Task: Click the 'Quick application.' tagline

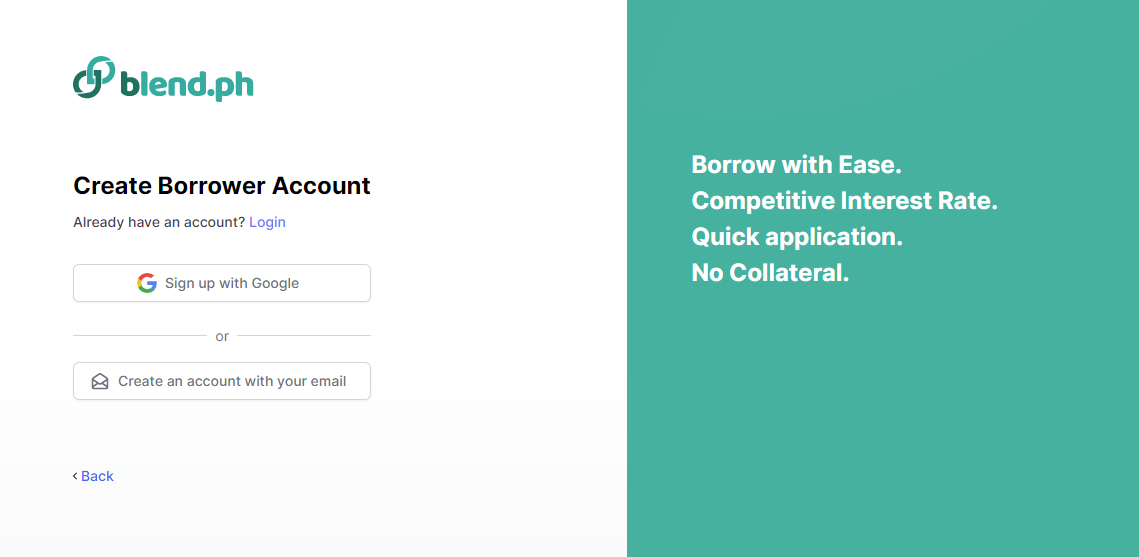Action: [797, 237]
